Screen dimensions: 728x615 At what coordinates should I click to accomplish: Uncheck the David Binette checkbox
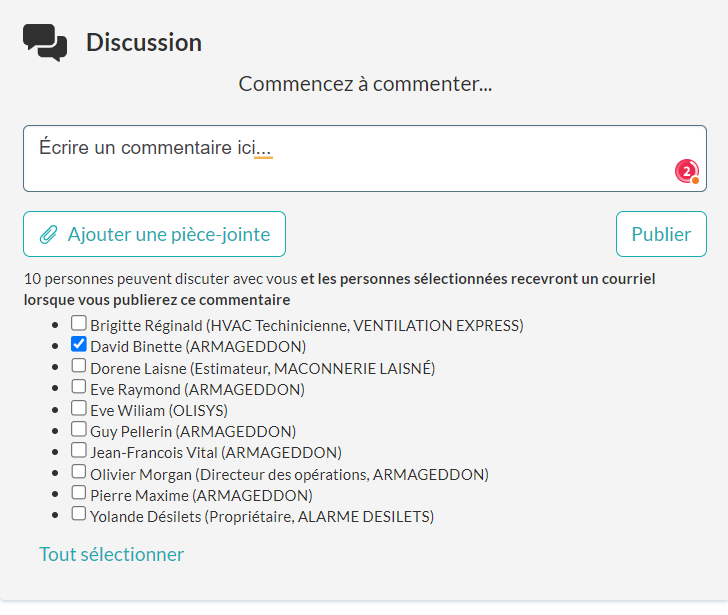click(x=79, y=344)
